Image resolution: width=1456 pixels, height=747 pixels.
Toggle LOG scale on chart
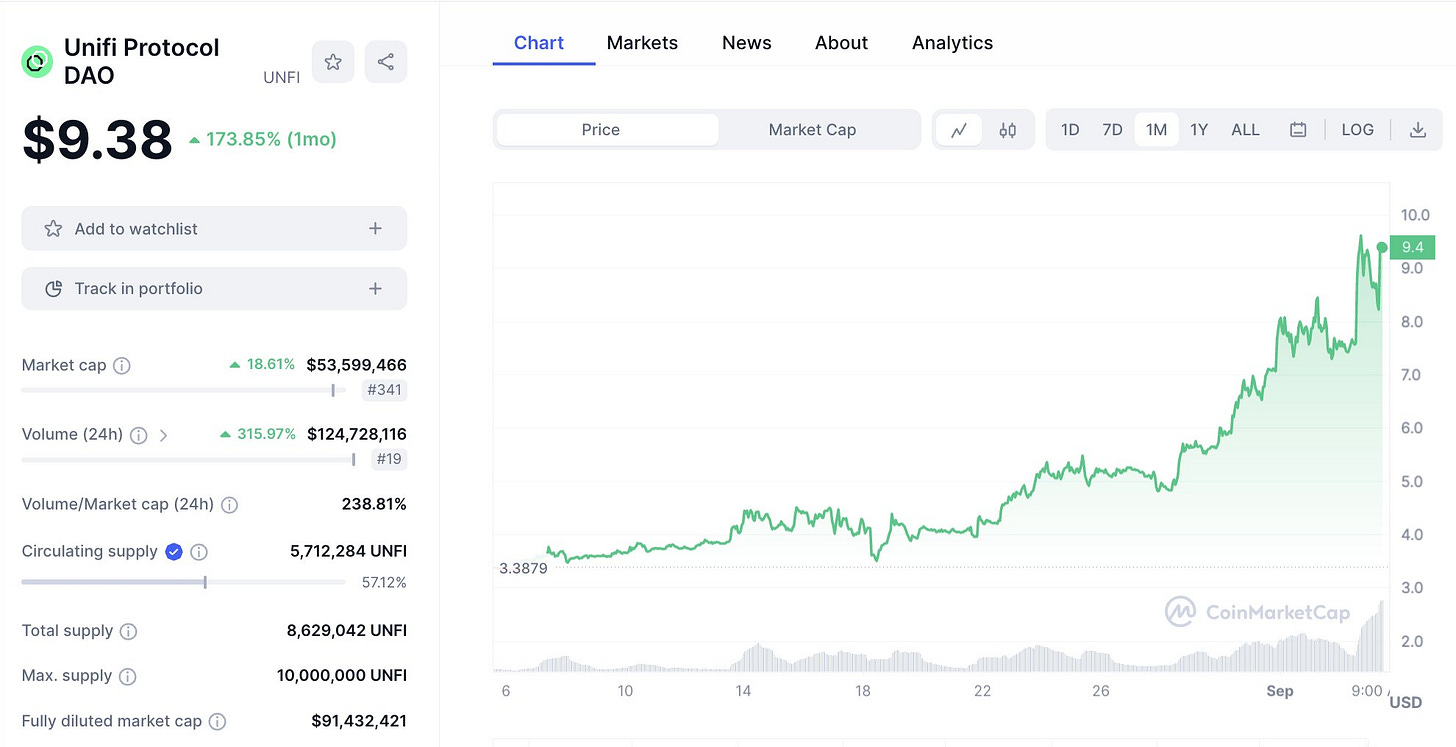1357,130
